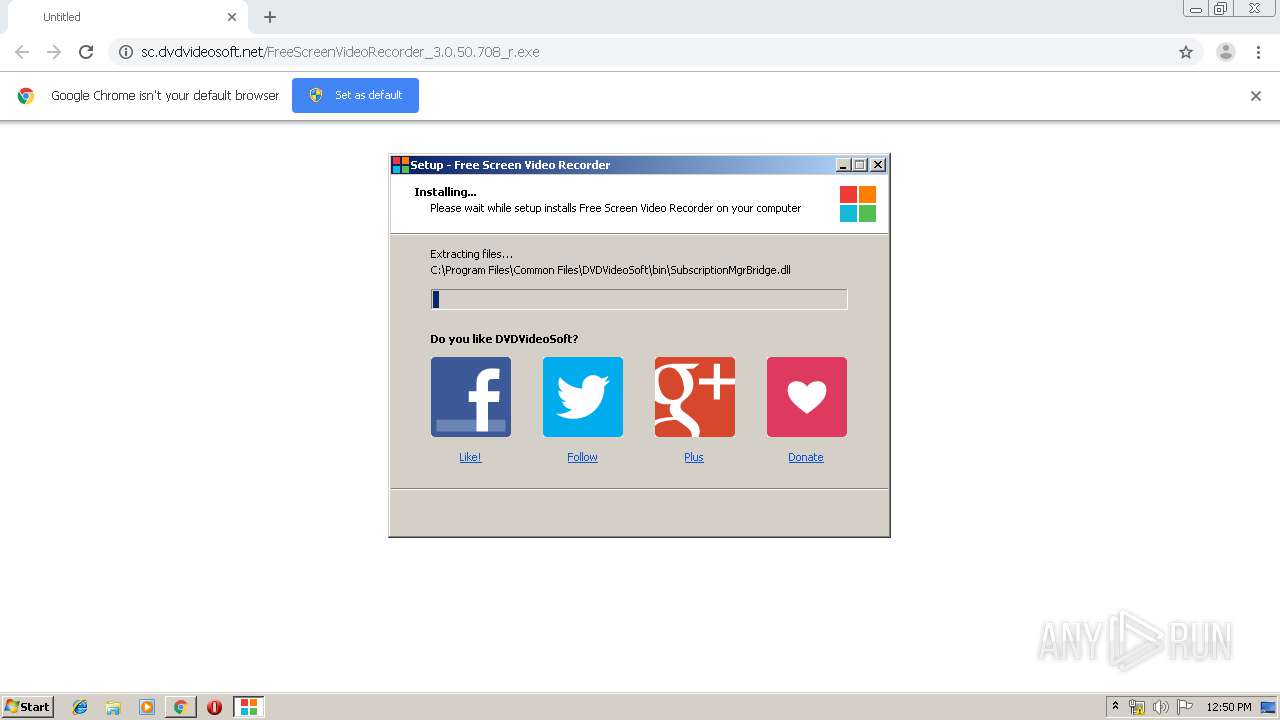
Task: Open the Plus link
Action: pos(694,457)
